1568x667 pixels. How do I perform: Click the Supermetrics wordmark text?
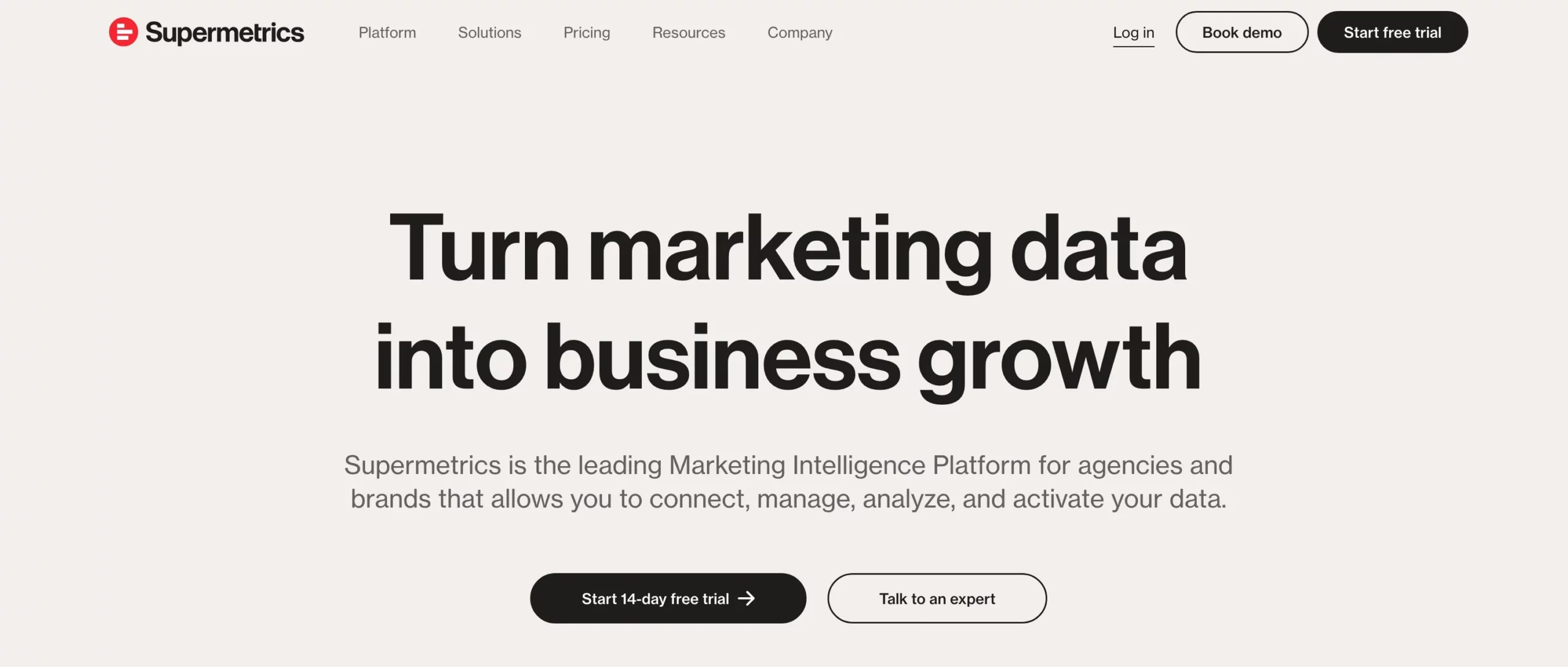(x=225, y=32)
